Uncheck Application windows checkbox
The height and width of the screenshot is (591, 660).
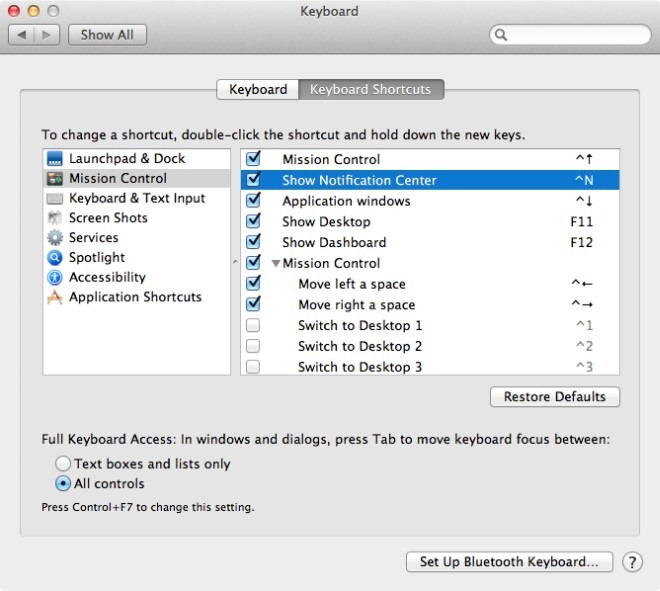click(253, 200)
